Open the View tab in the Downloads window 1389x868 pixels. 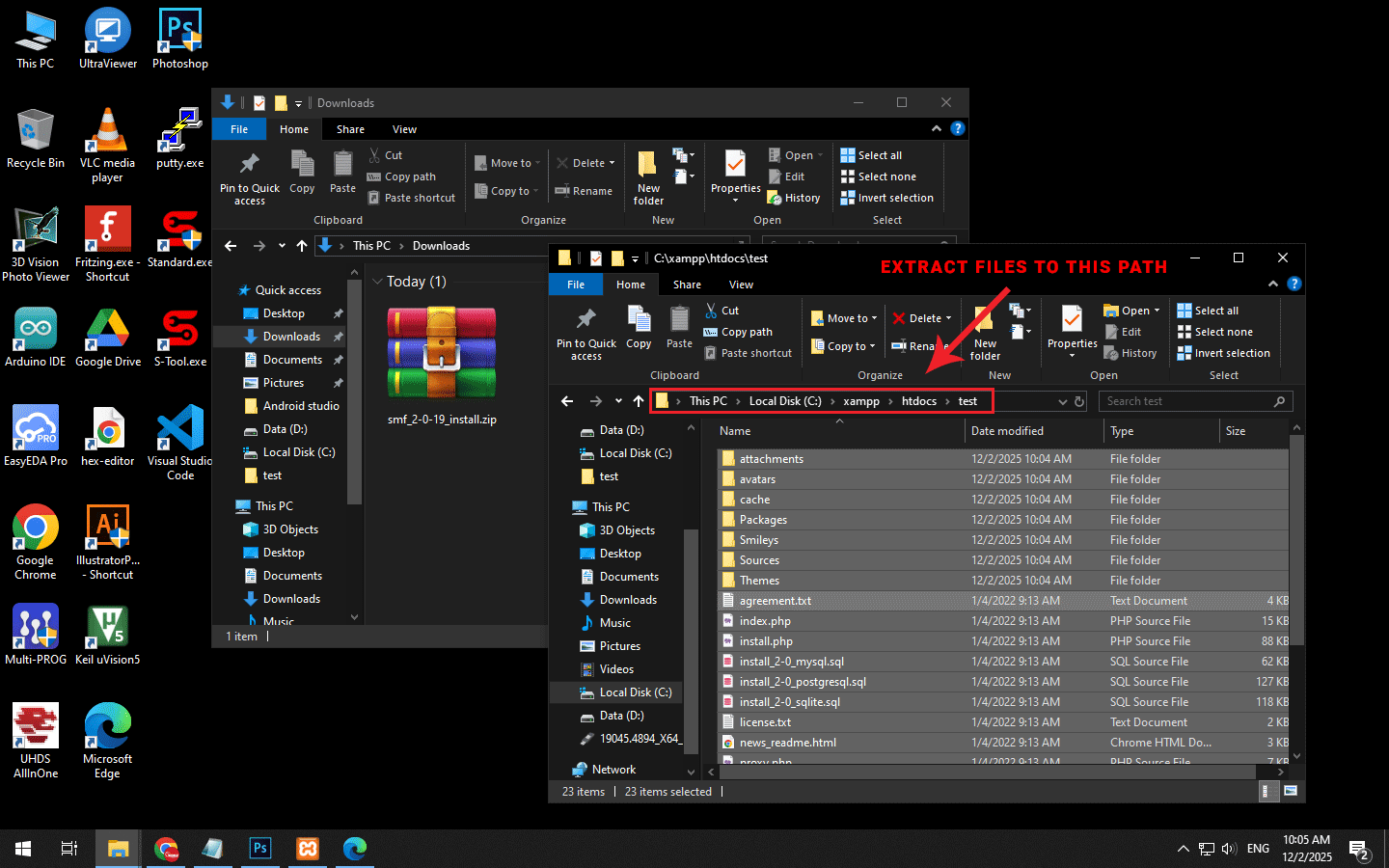pyautogui.click(x=404, y=129)
